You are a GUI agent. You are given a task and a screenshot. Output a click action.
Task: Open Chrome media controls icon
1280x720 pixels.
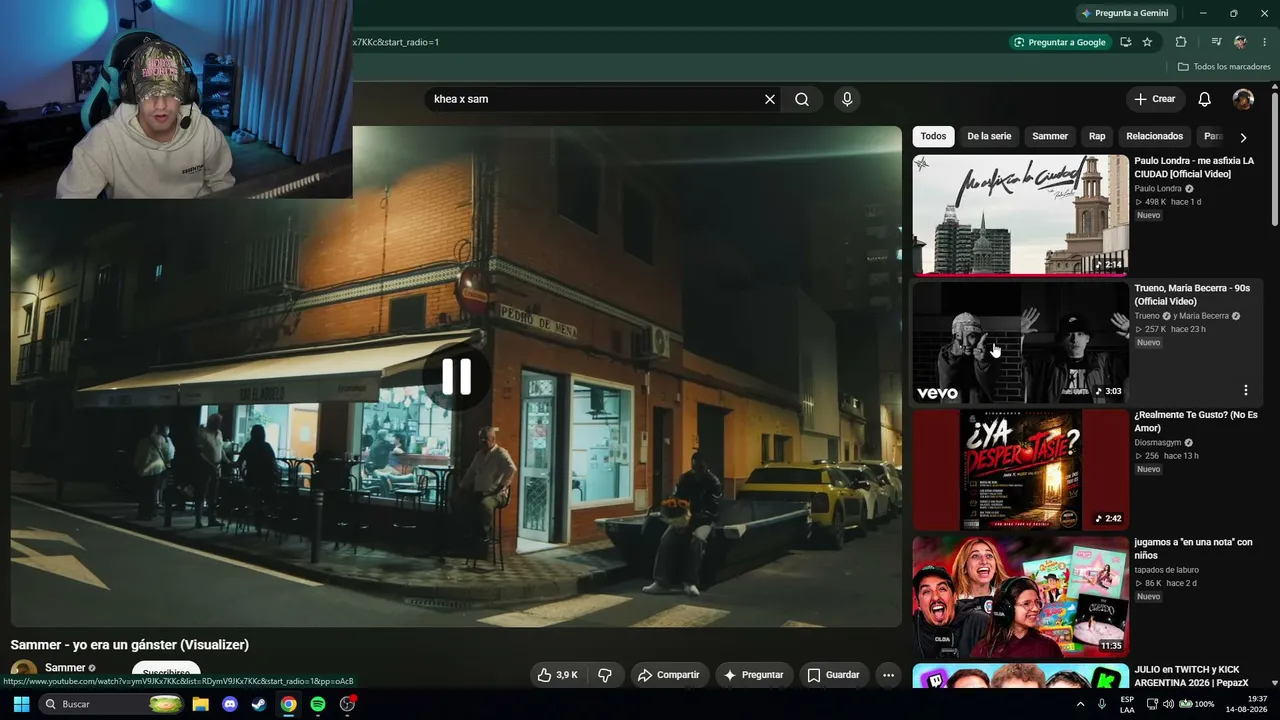click(x=1216, y=42)
